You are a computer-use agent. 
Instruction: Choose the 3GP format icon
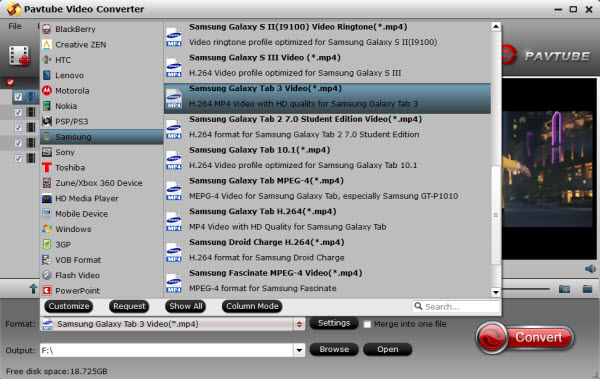(47, 244)
